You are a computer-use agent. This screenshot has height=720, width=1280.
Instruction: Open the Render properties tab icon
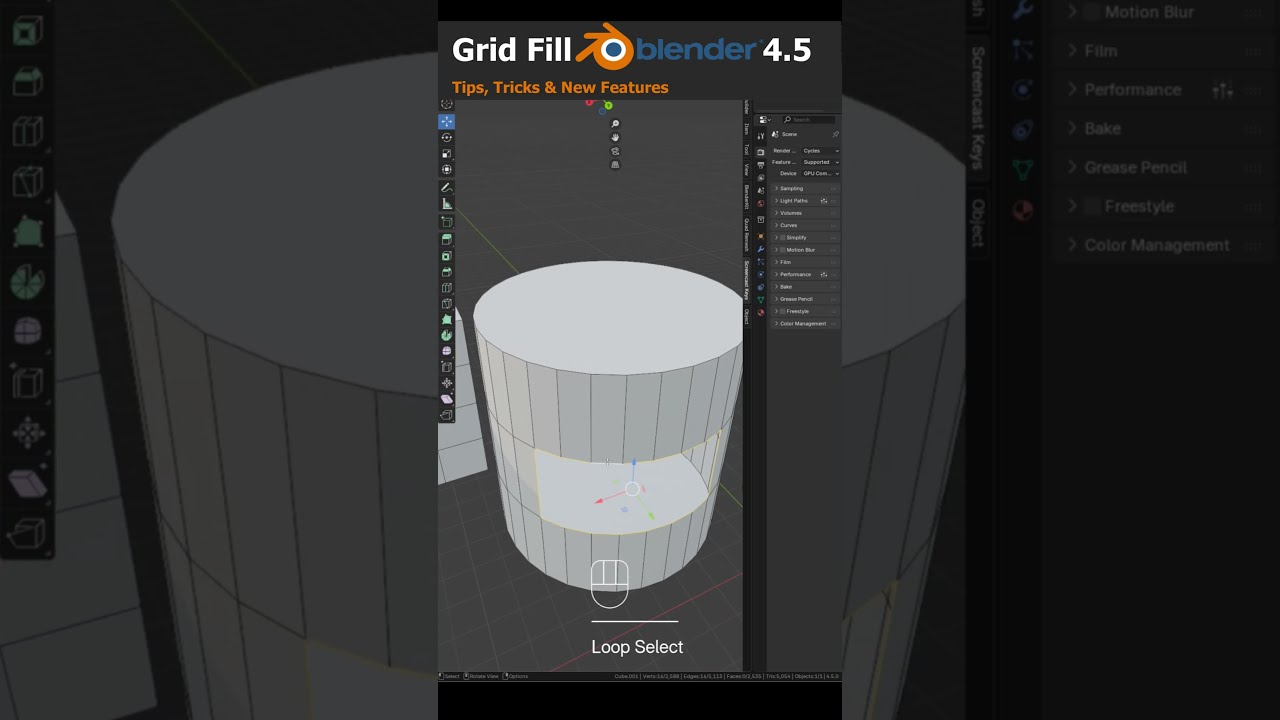coord(761,152)
